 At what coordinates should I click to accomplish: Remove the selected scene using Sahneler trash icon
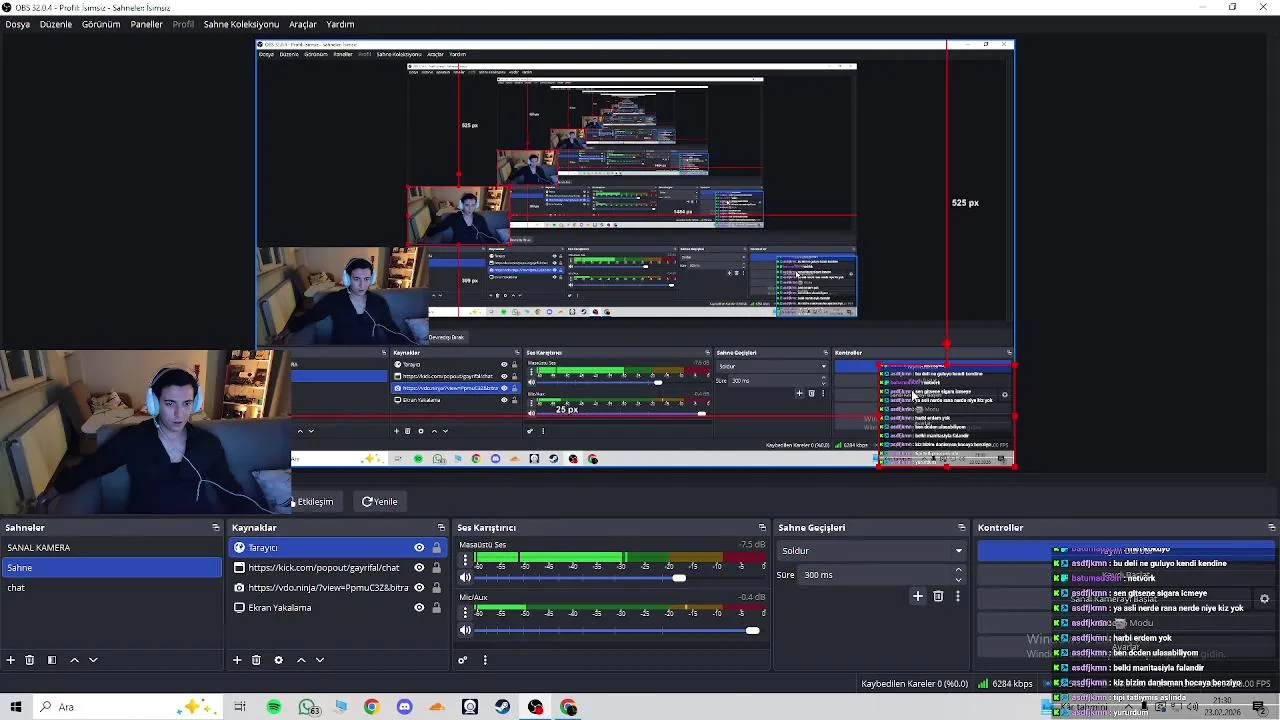pos(30,660)
